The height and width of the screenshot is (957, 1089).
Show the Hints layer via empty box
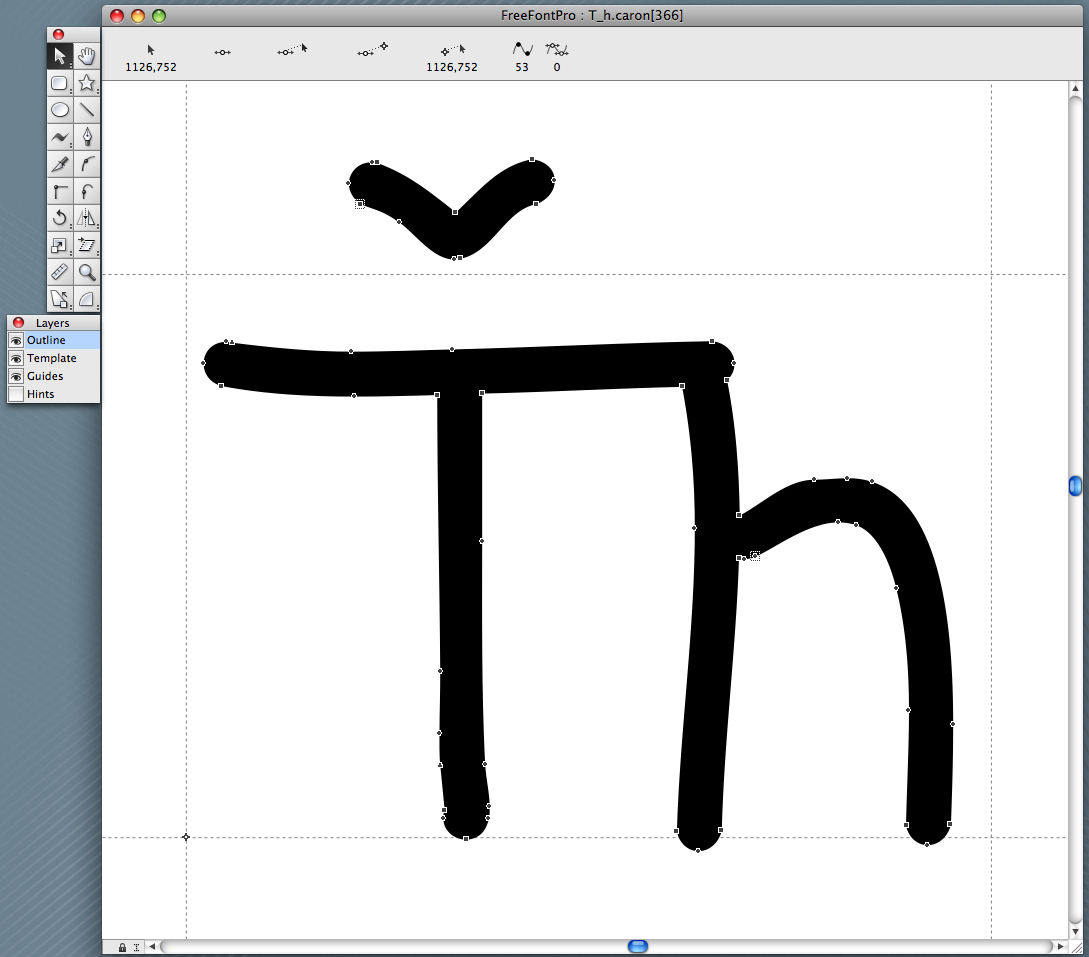click(16, 394)
